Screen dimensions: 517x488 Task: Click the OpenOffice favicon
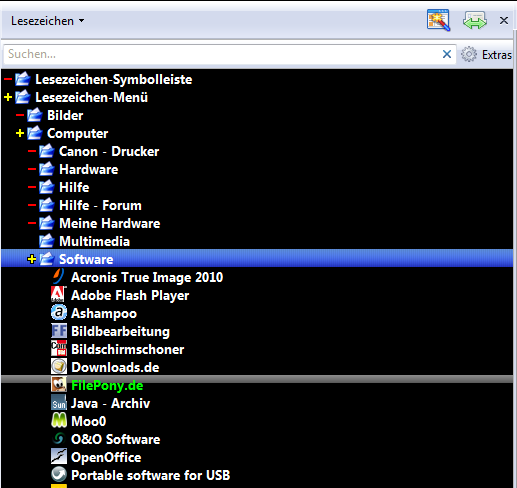(59, 456)
